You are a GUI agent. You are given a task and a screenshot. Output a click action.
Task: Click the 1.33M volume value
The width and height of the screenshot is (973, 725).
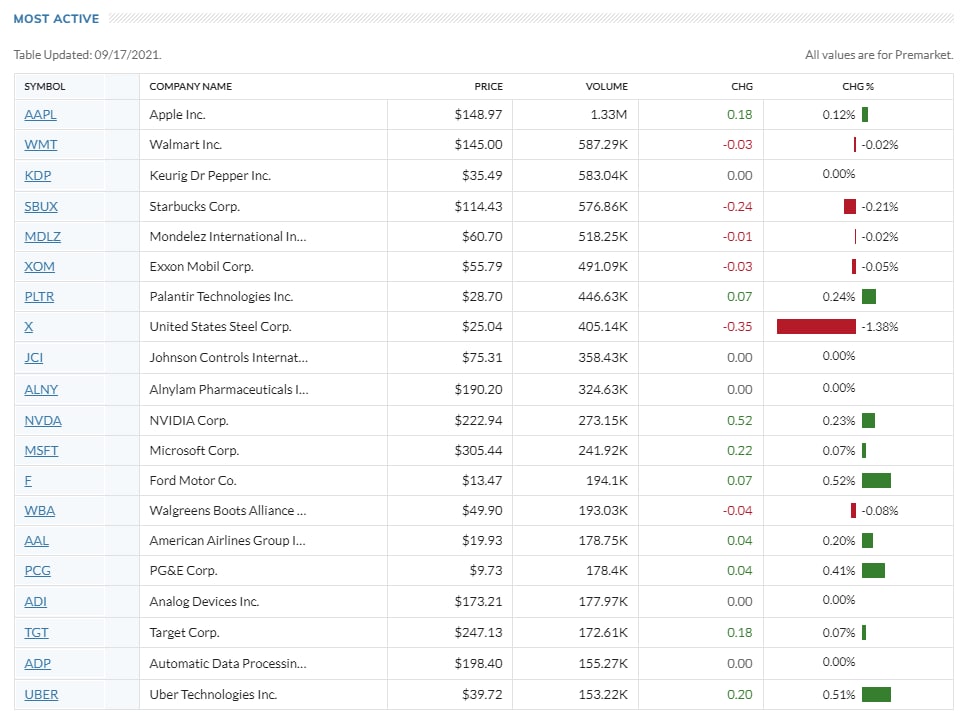pyautogui.click(x=609, y=115)
